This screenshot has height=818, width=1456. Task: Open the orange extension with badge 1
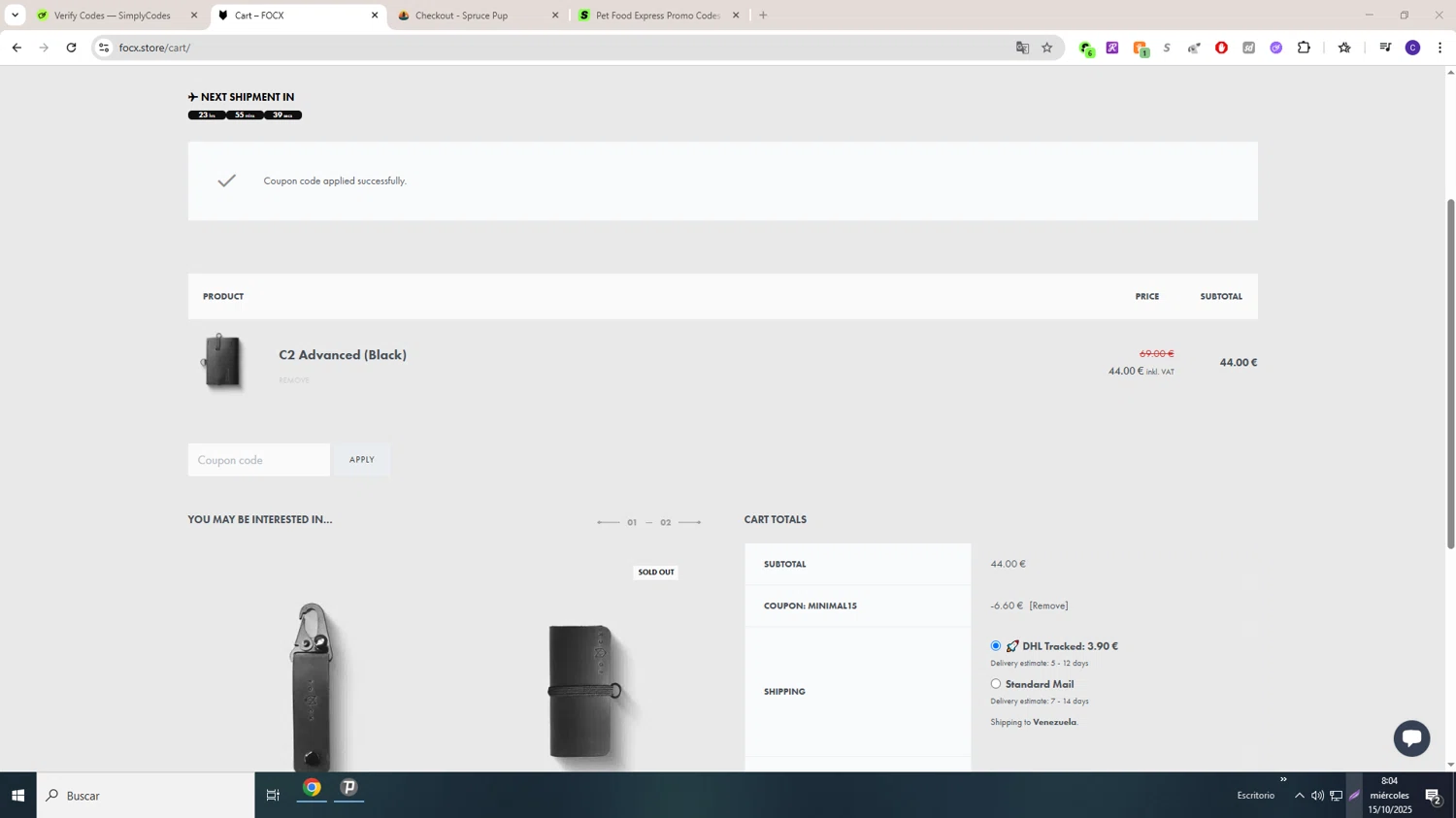click(1141, 49)
